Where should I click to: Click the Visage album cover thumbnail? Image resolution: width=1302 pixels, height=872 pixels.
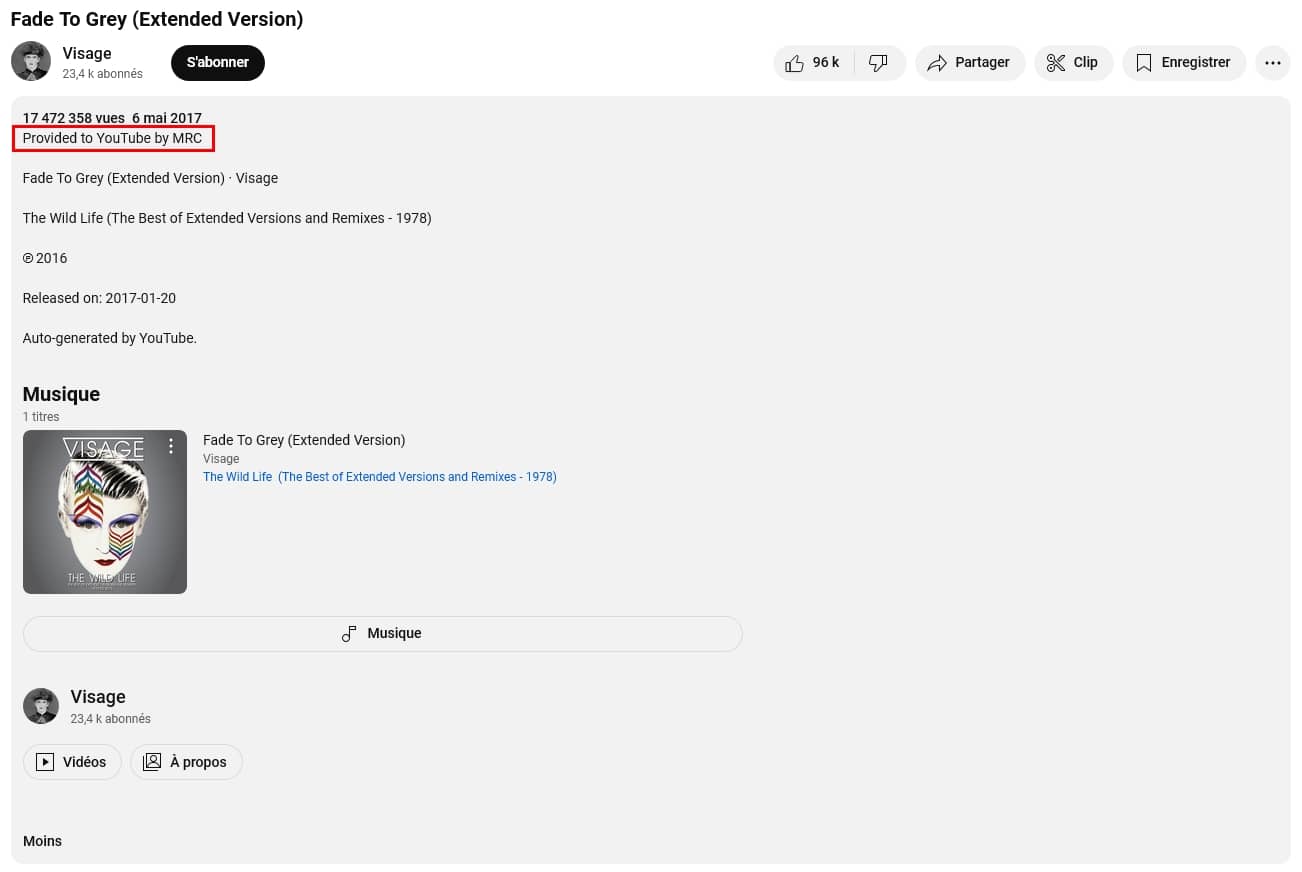pos(105,512)
